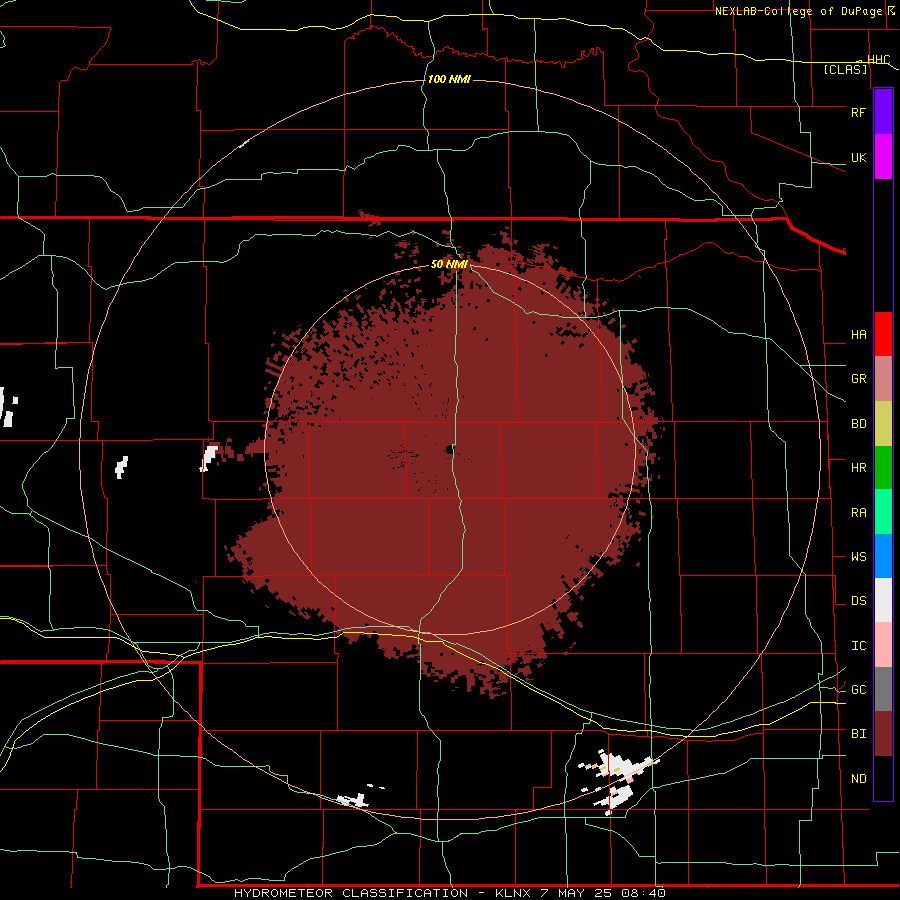Screen dimensions: 900x900
Task: Click the magenta UK legend color swatch
Action: (883, 157)
